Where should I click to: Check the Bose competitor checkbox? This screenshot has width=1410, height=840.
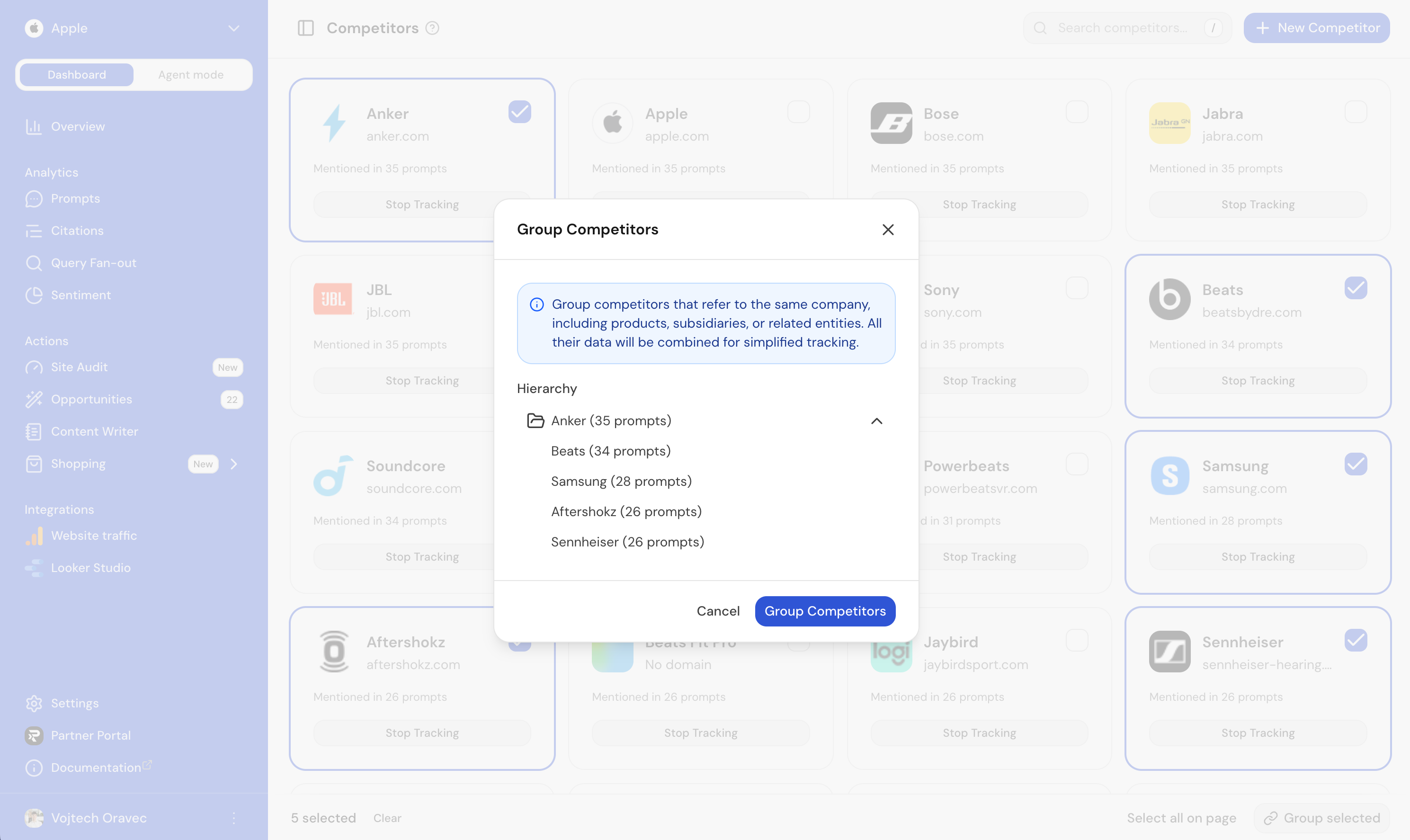coord(1077,112)
